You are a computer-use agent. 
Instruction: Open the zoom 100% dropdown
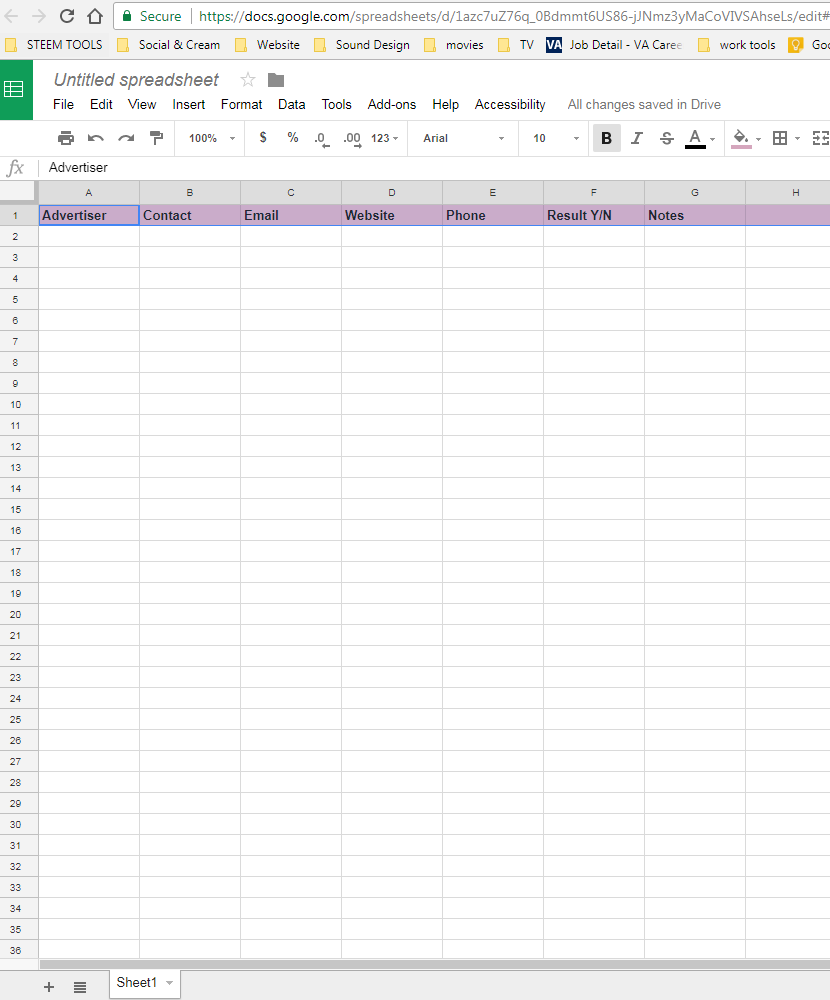[x=212, y=138]
